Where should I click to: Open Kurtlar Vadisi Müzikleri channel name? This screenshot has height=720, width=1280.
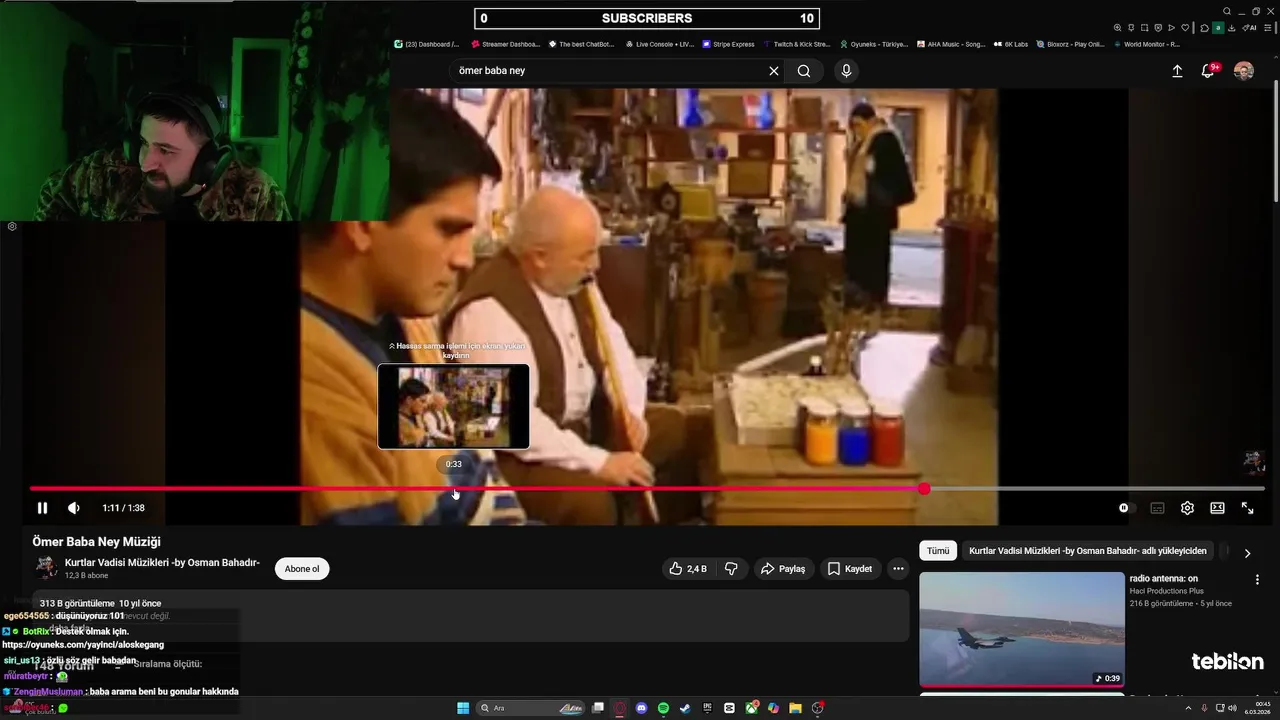[x=162, y=563]
